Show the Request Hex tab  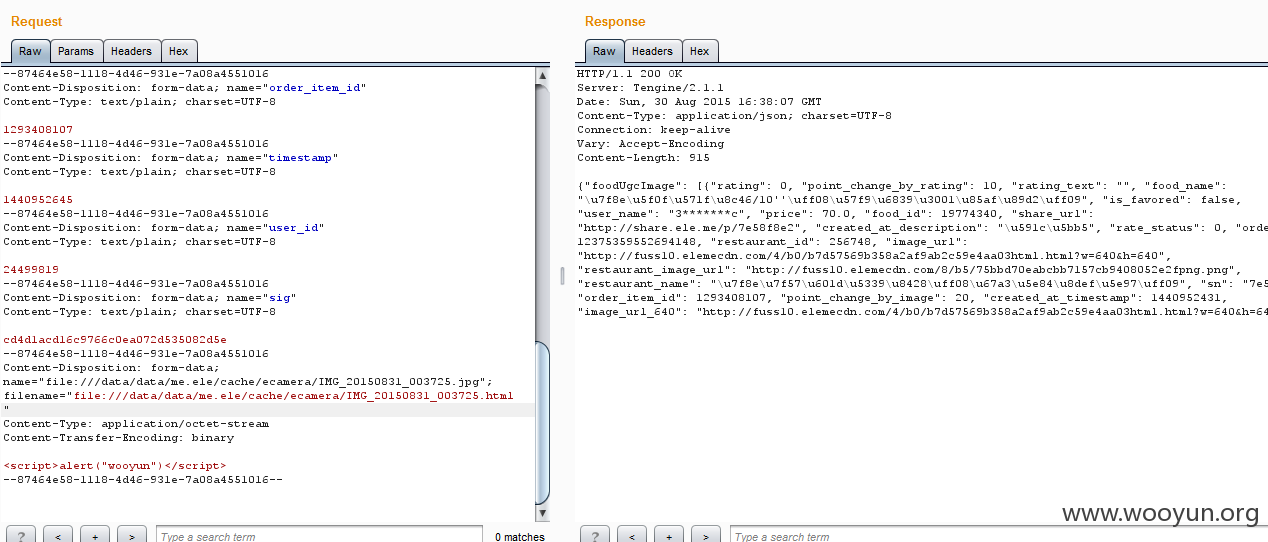(178, 51)
